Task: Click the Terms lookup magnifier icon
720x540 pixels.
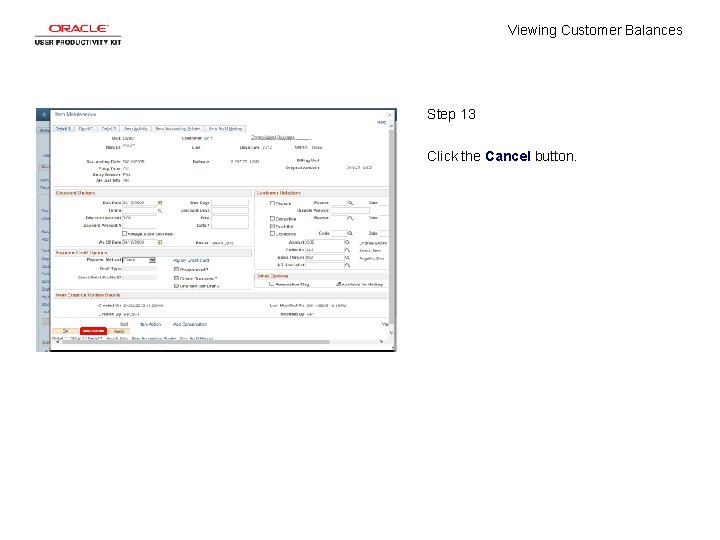Action: [x=160, y=210]
